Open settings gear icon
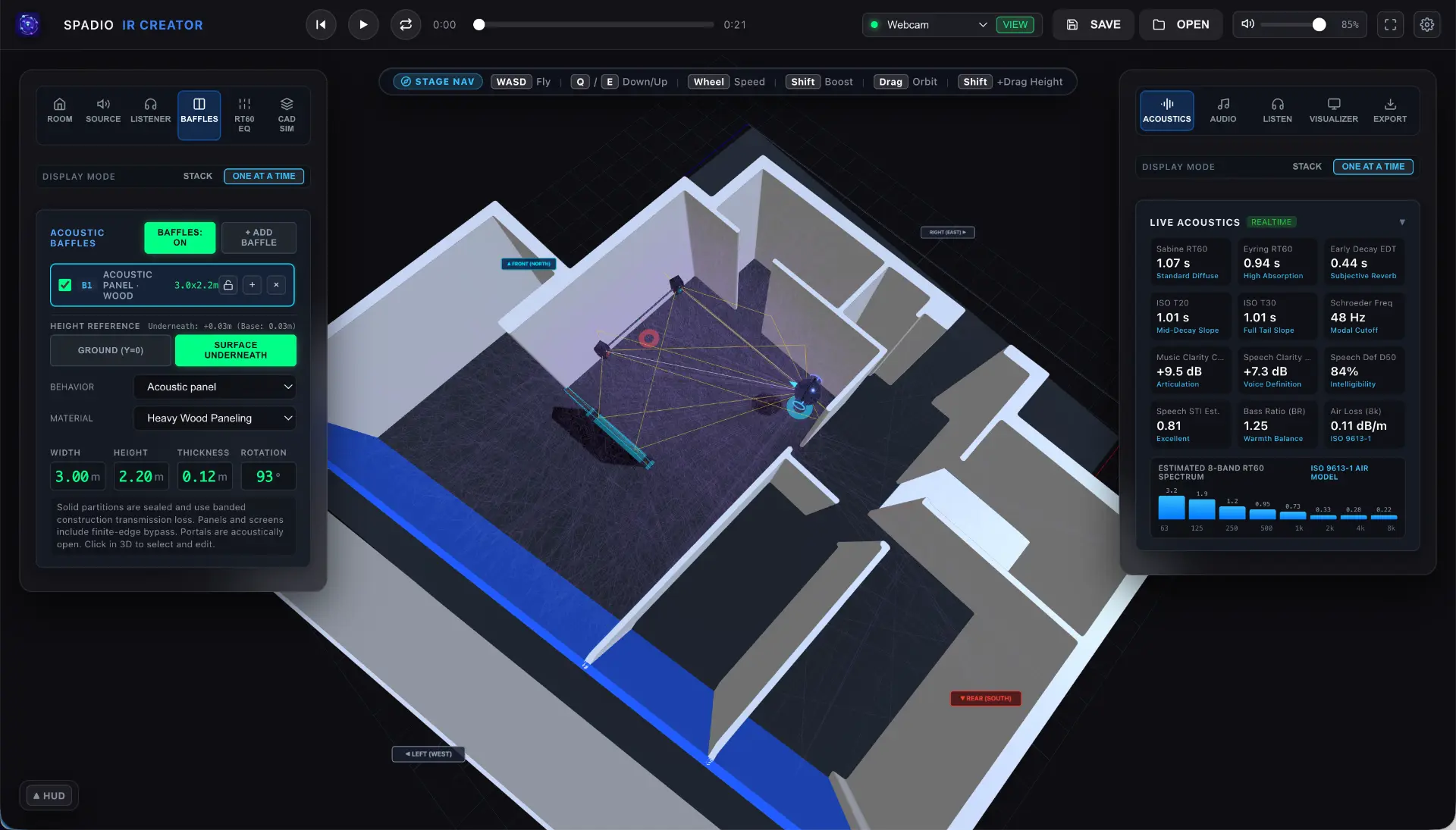 point(1426,25)
